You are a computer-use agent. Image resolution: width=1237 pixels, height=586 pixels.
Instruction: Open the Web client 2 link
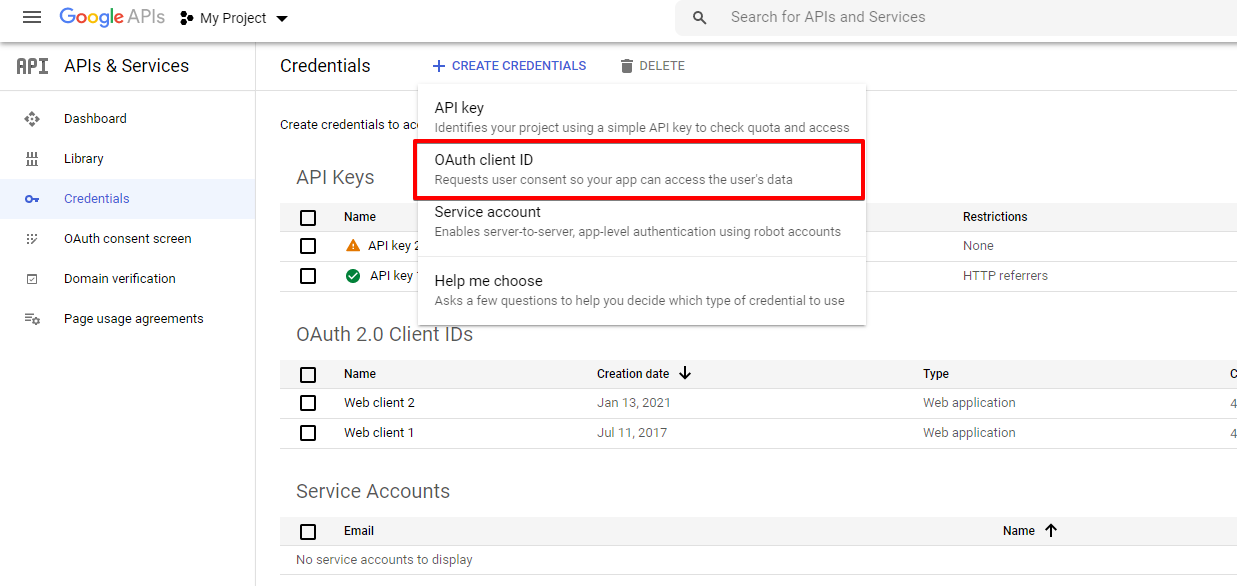(379, 403)
